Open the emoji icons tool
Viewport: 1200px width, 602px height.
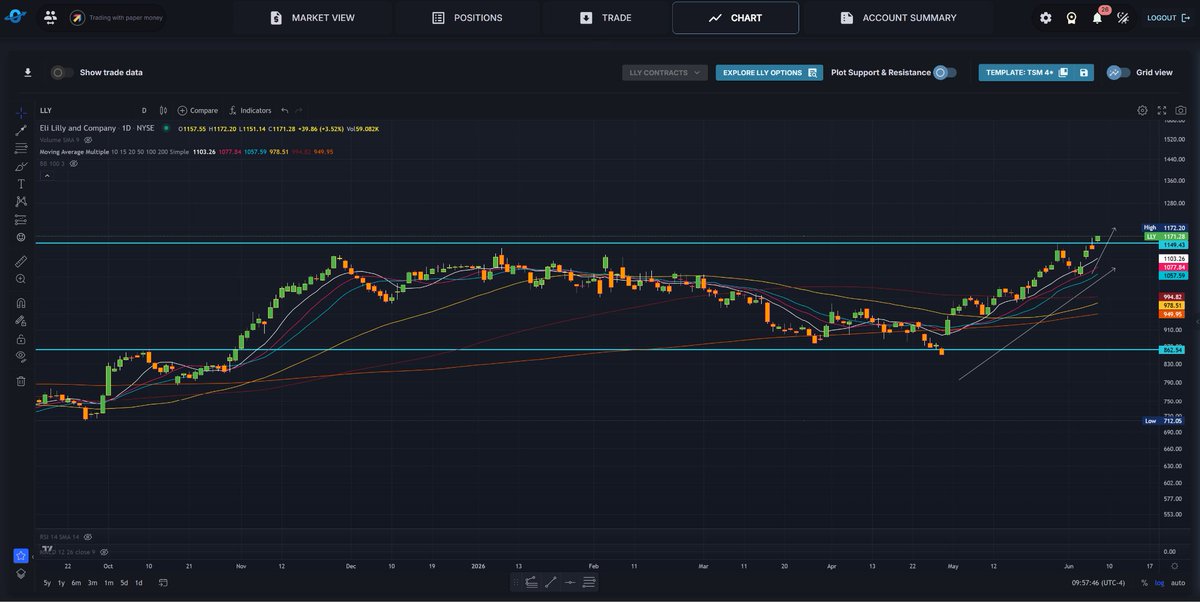click(x=21, y=237)
